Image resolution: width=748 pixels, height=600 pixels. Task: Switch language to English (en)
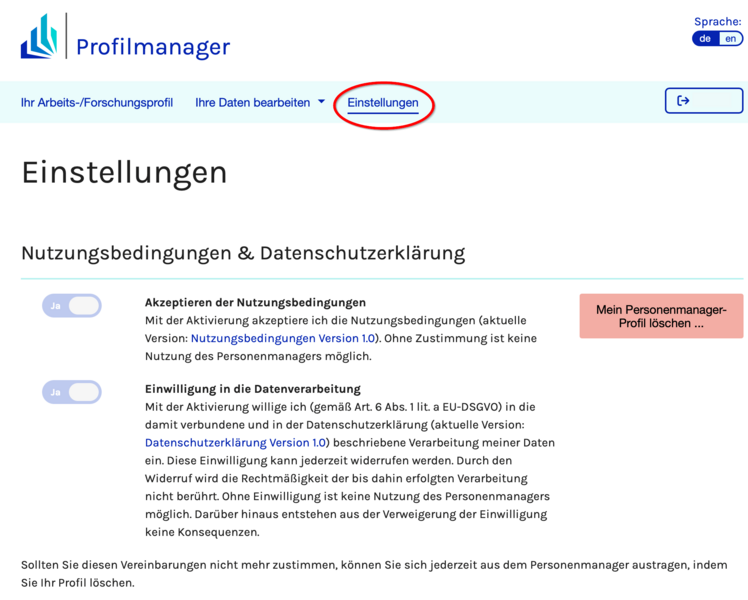[x=731, y=39]
